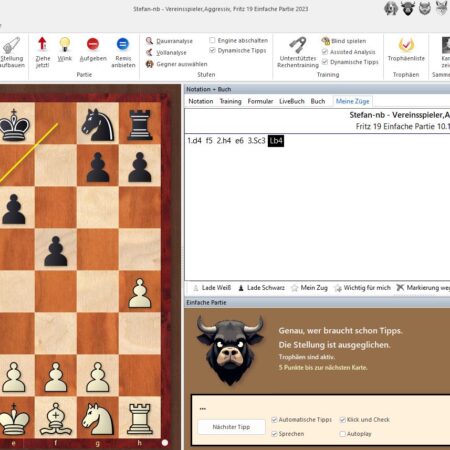Click the bull avatar icon in title bar
450x450 pixels.
[x=408, y=8]
